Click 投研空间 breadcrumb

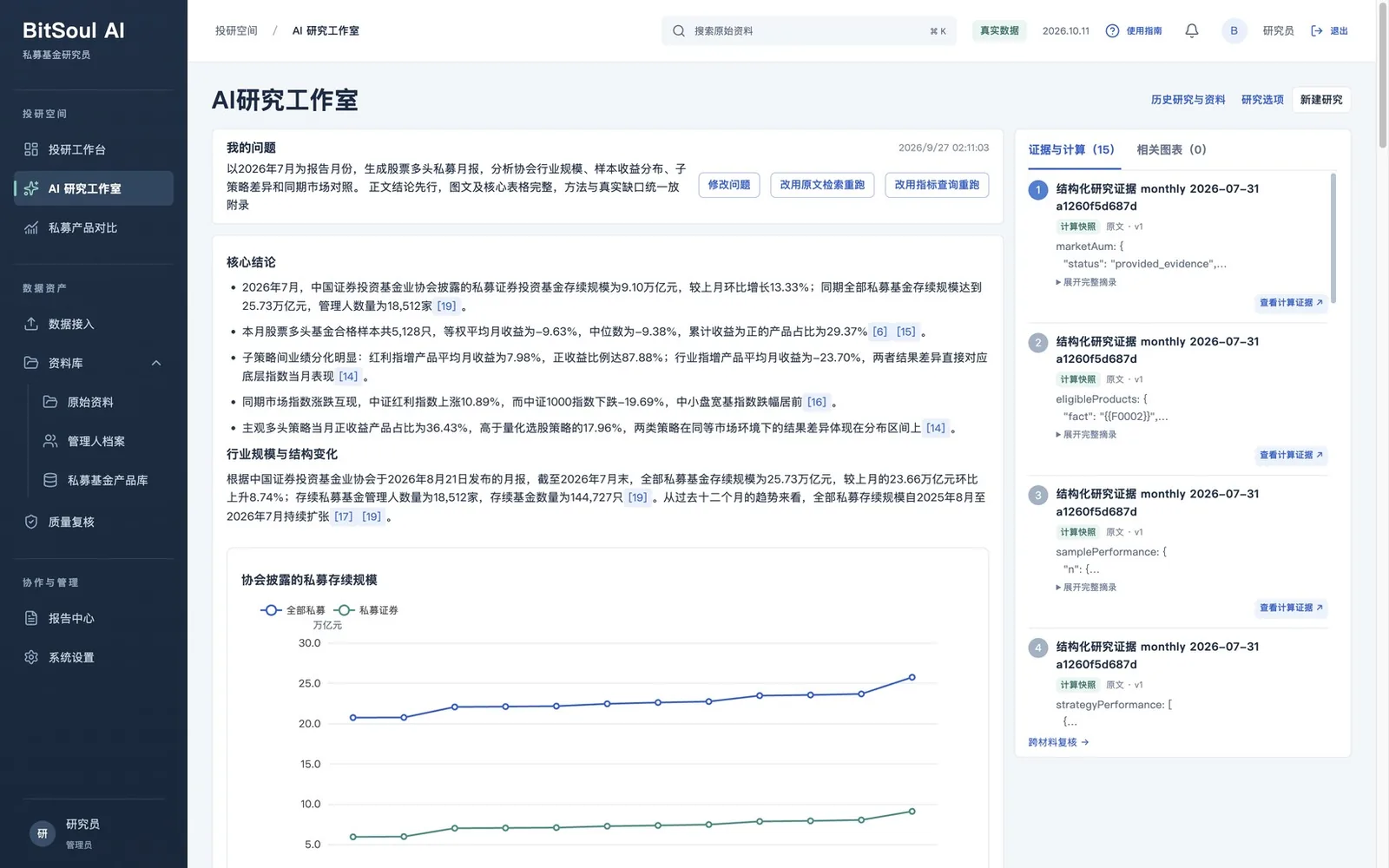(236, 30)
